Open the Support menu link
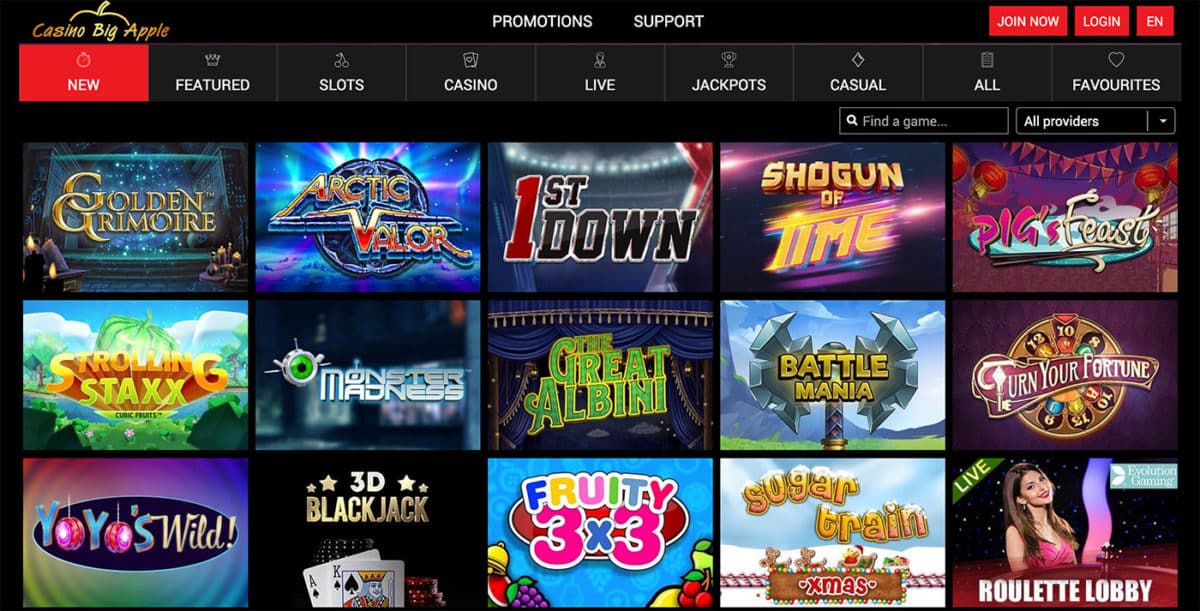 point(668,21)
